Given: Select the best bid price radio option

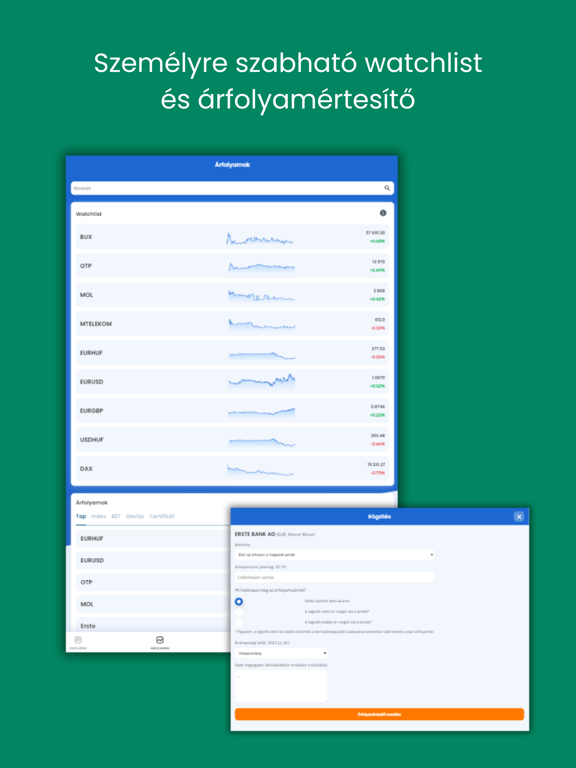Looking at the screenshot, I should 239,612.
